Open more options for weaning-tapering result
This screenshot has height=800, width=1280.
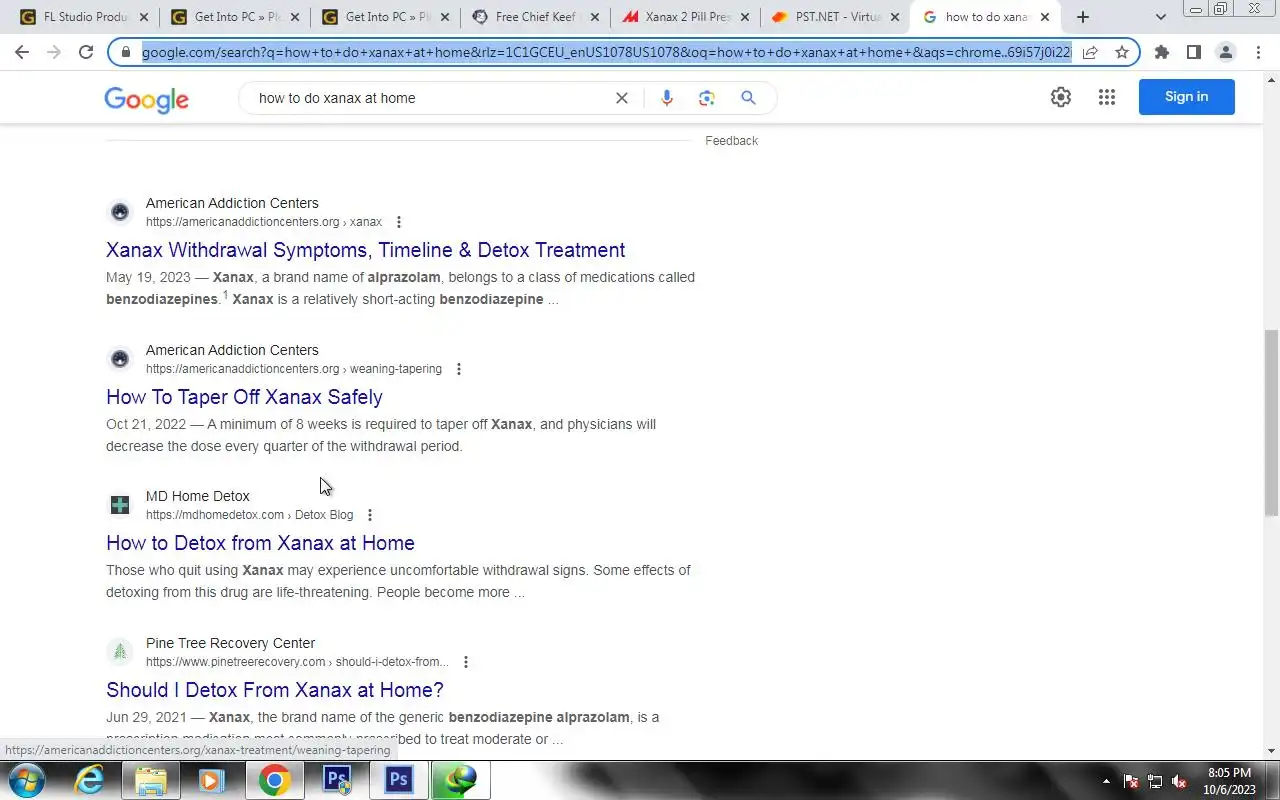[459, 369]
